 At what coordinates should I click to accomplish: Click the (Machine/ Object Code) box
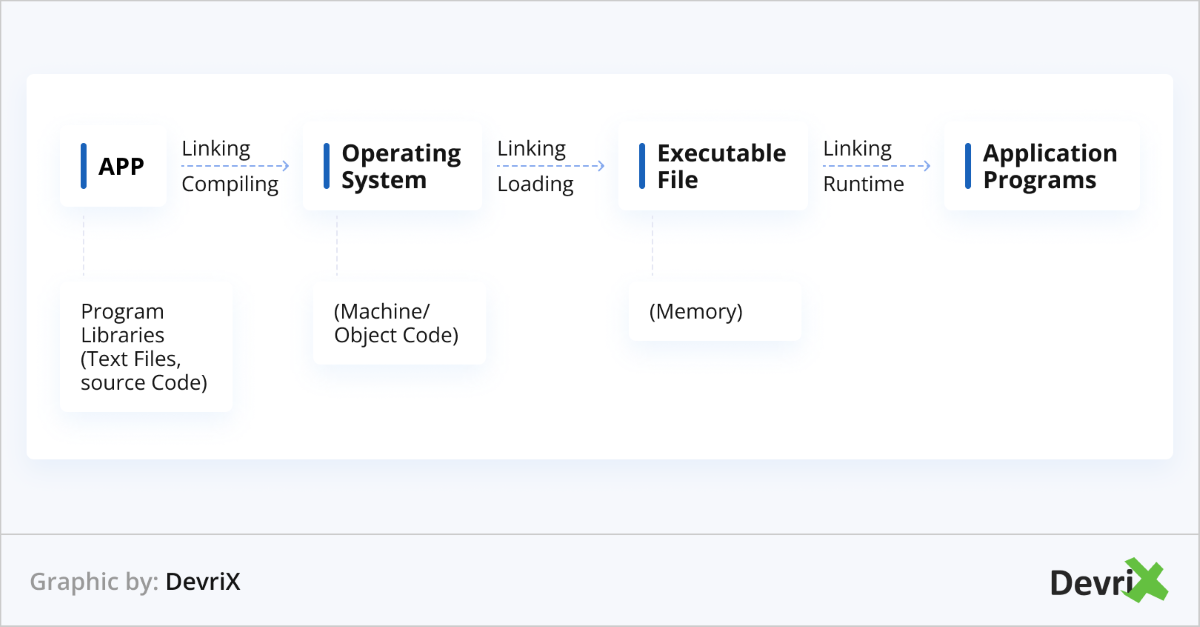tap(399, 323)
